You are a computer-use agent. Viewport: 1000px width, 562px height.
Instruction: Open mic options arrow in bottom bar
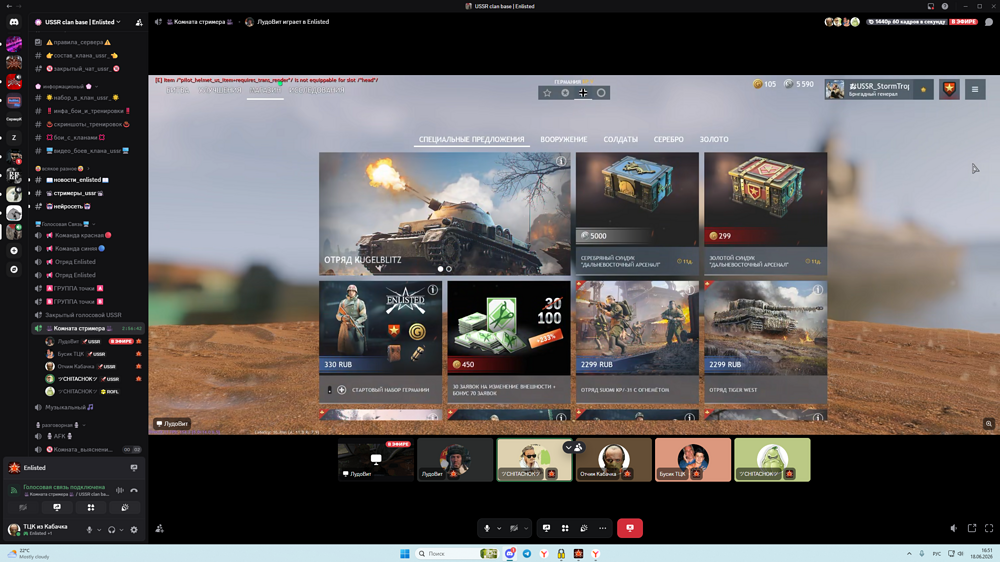pos(499,528)
